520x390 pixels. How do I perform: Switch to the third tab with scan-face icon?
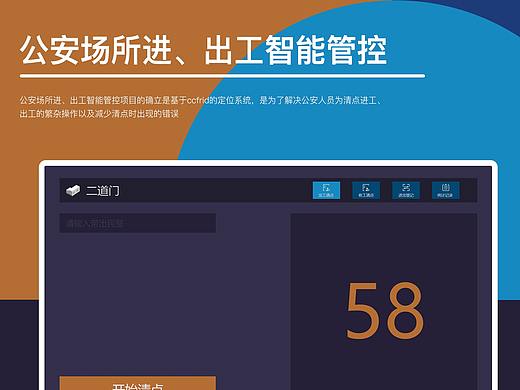click(406, 190)
